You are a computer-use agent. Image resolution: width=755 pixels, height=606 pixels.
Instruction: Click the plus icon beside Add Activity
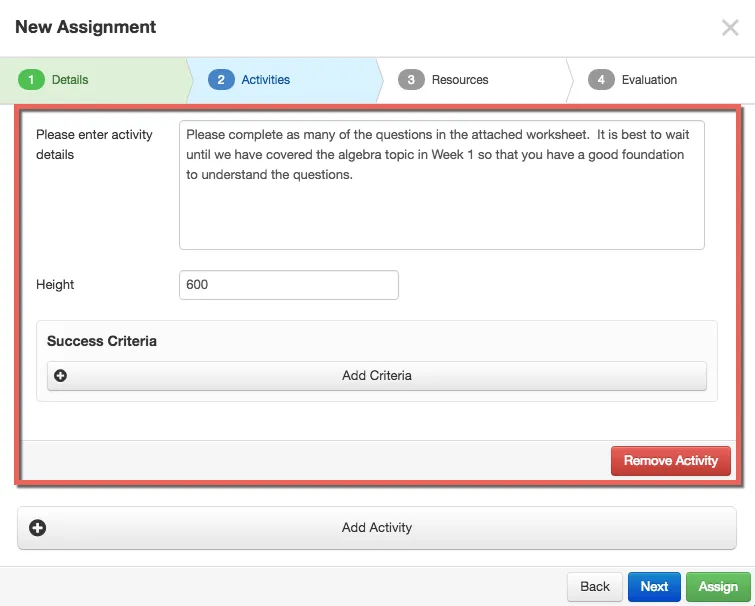pyautogui.click(x=38, y=528)
